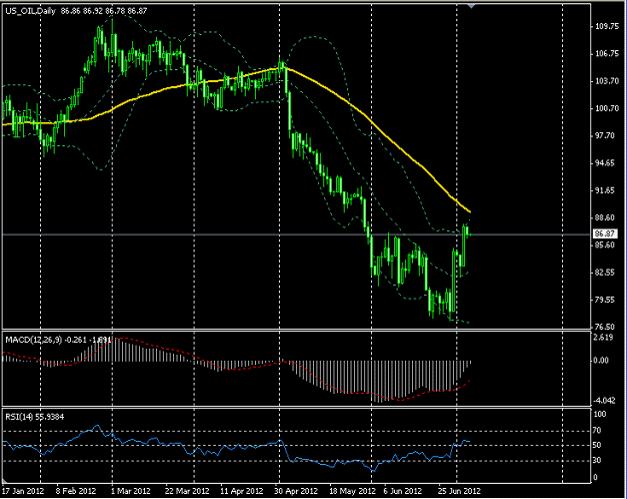Viewport: 627px width, 499px height.
Task: Click the 70 level on RSI scale
Action: pos(597,431)
